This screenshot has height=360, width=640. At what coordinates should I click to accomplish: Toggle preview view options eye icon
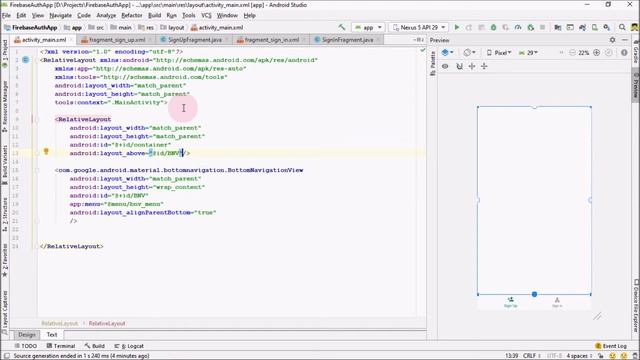point(445,66)
